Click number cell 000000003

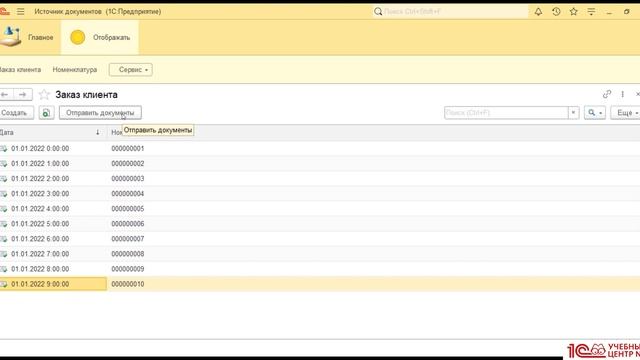128,179
